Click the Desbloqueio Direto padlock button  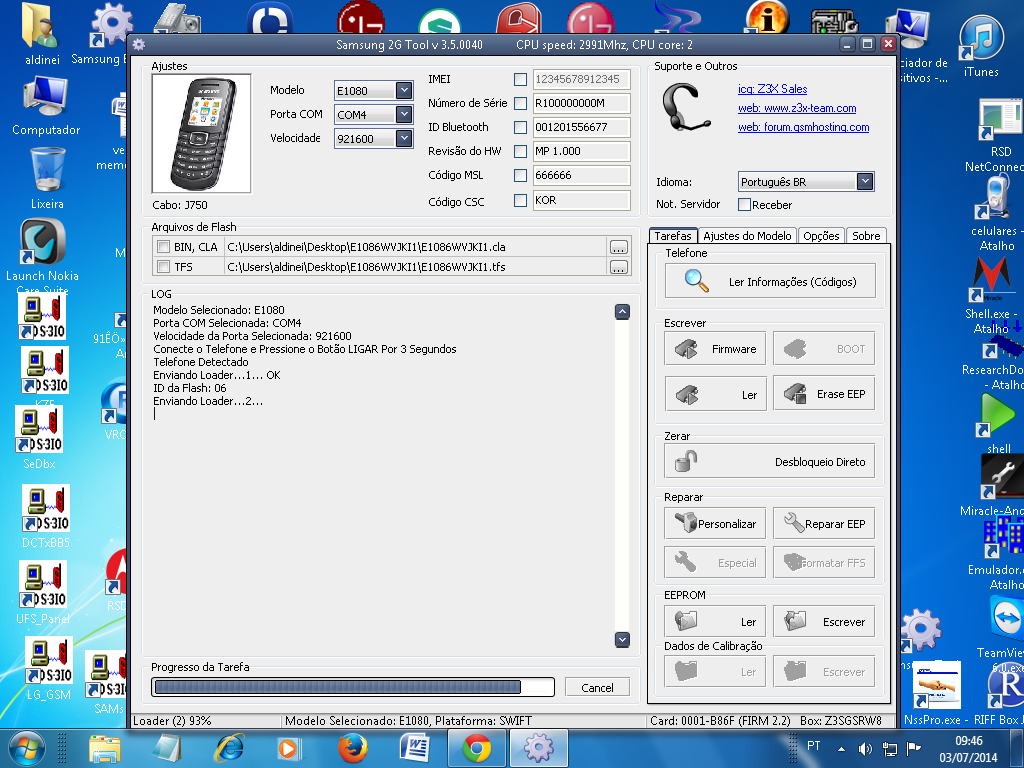tap(770, 462)
